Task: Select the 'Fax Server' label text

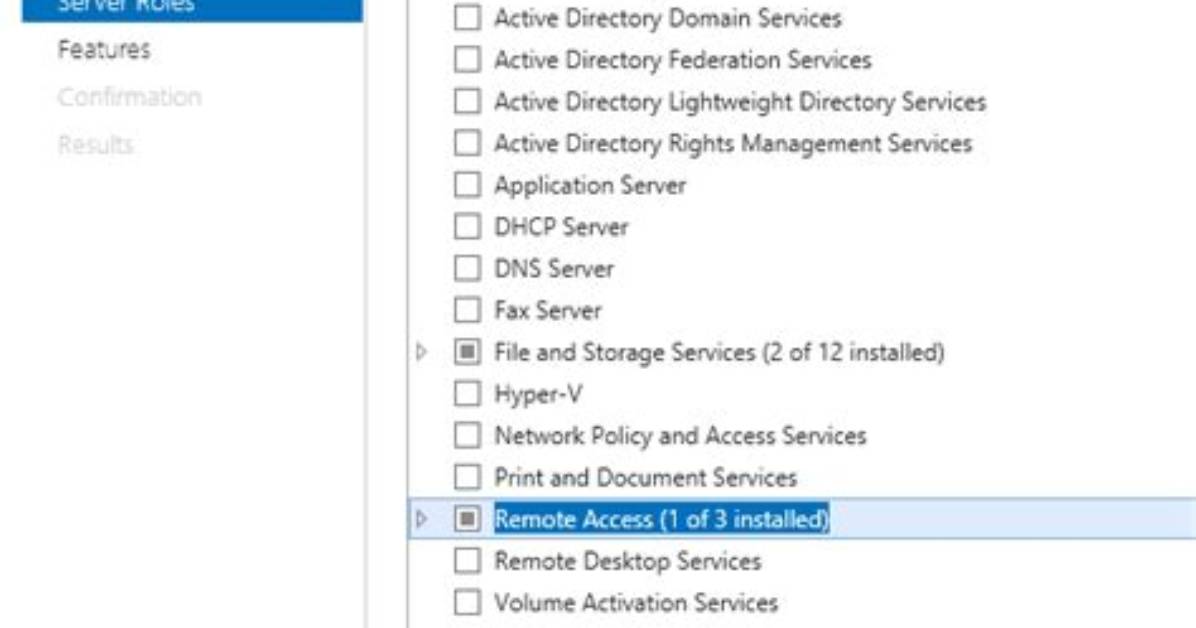Action: point(548,310)
